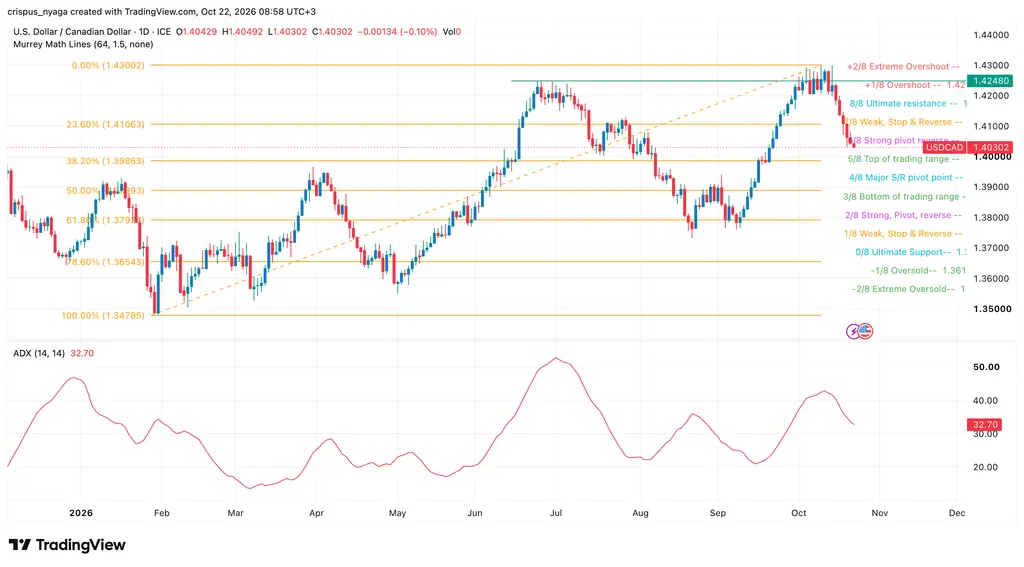
Task: Click the 1/8 Weak, Stop & Reverse label
Action: (903, 233)
